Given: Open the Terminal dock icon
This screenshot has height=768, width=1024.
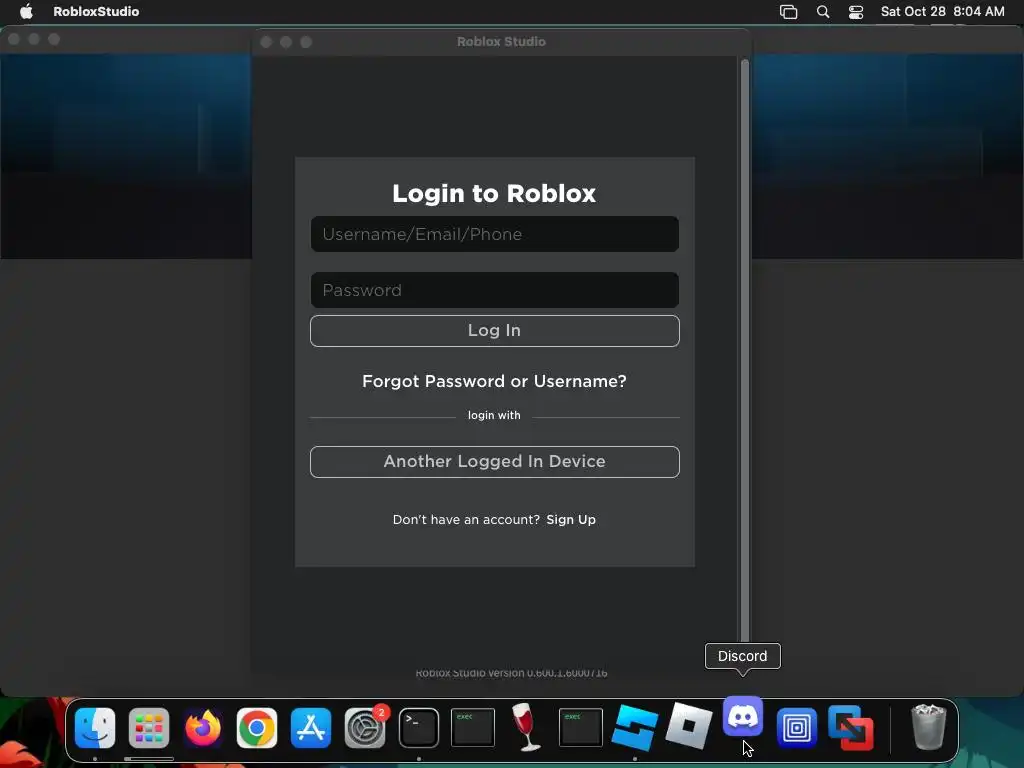Looking at the screenshot, I should point(419,728).
